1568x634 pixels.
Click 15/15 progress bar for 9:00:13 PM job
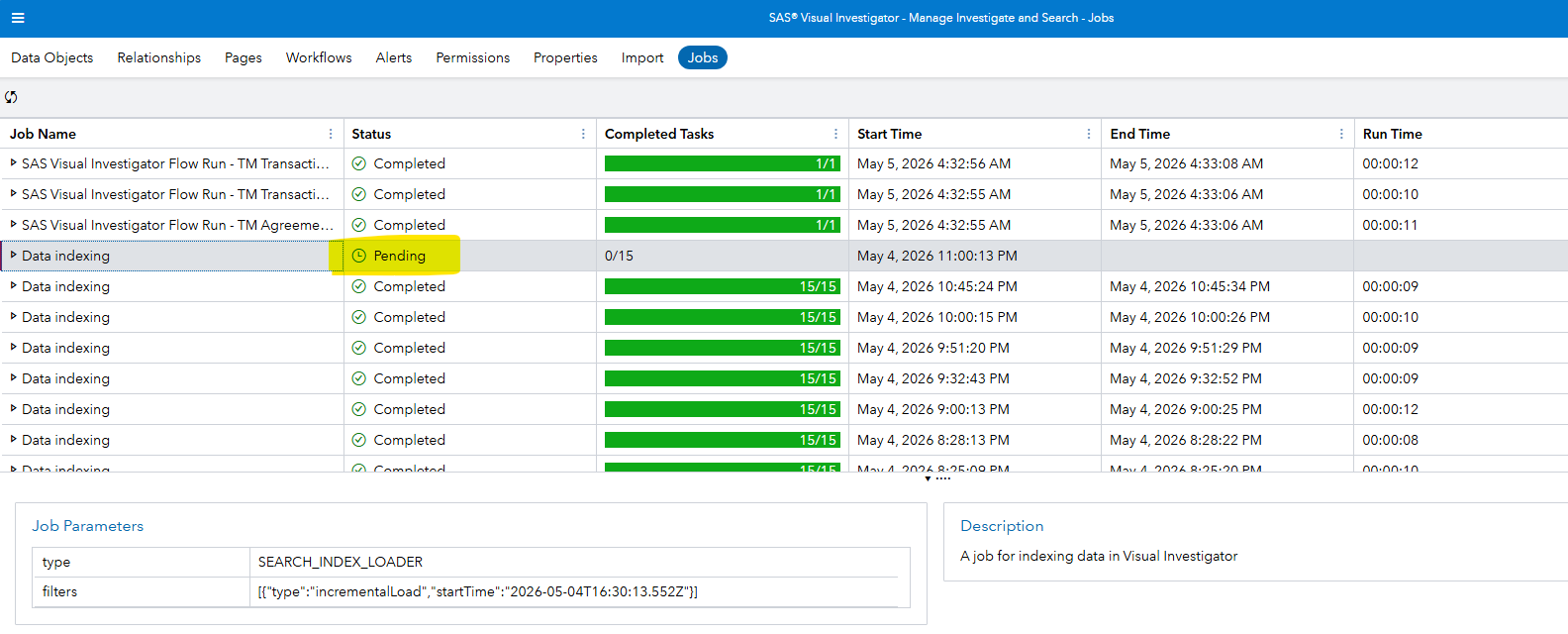coord(723,409)
